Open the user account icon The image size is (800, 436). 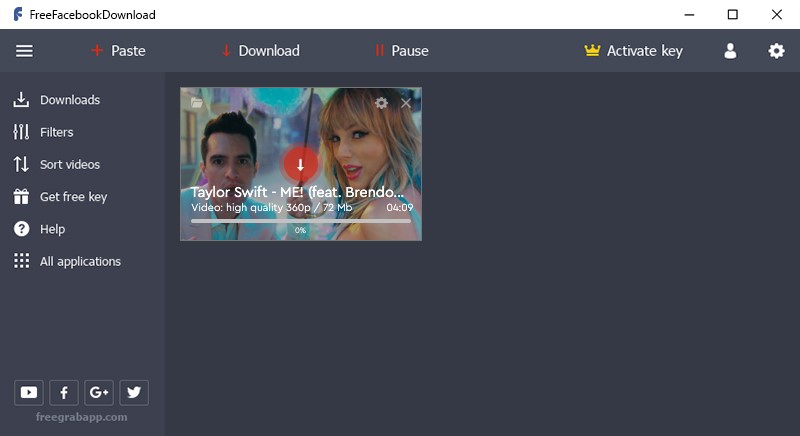(x=730, y=51)
